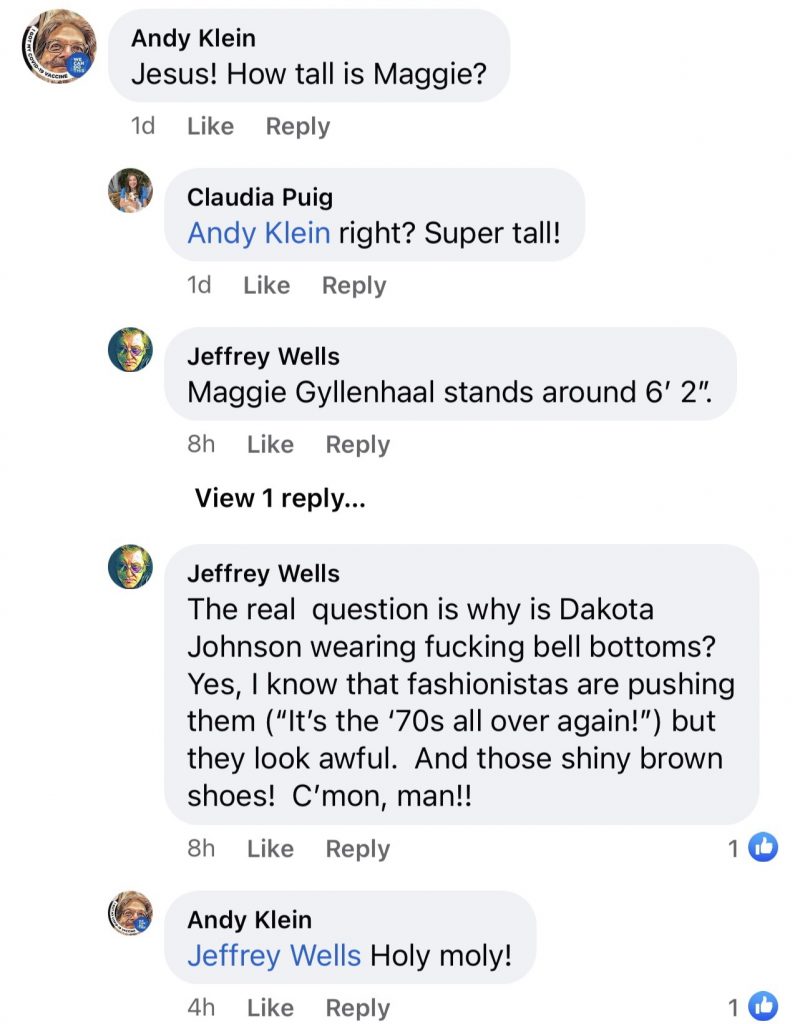The width and height of the screenshot is (800, 1024).
Task: Like Andy Klein's Holy moly reply
Action: coord(270,1007)
